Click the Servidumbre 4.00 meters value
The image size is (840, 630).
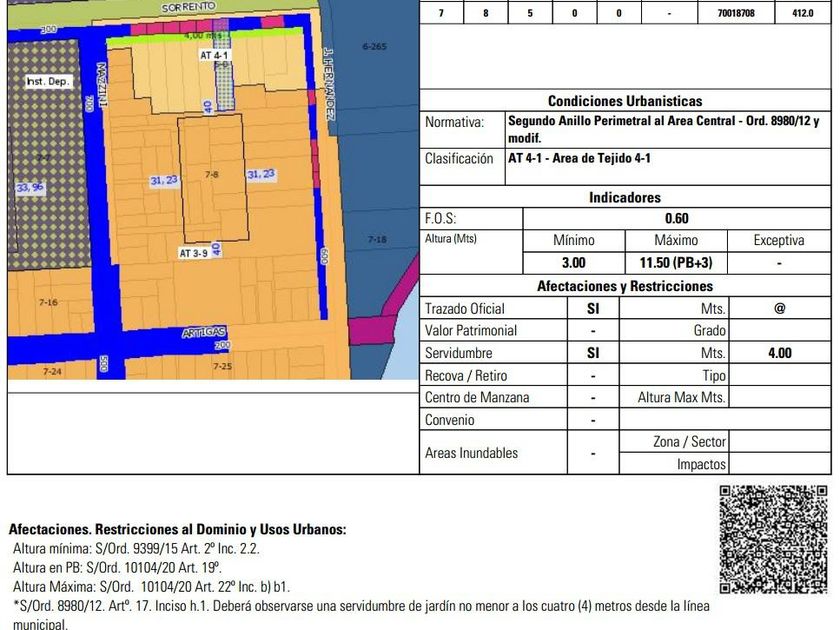point(779,353)
